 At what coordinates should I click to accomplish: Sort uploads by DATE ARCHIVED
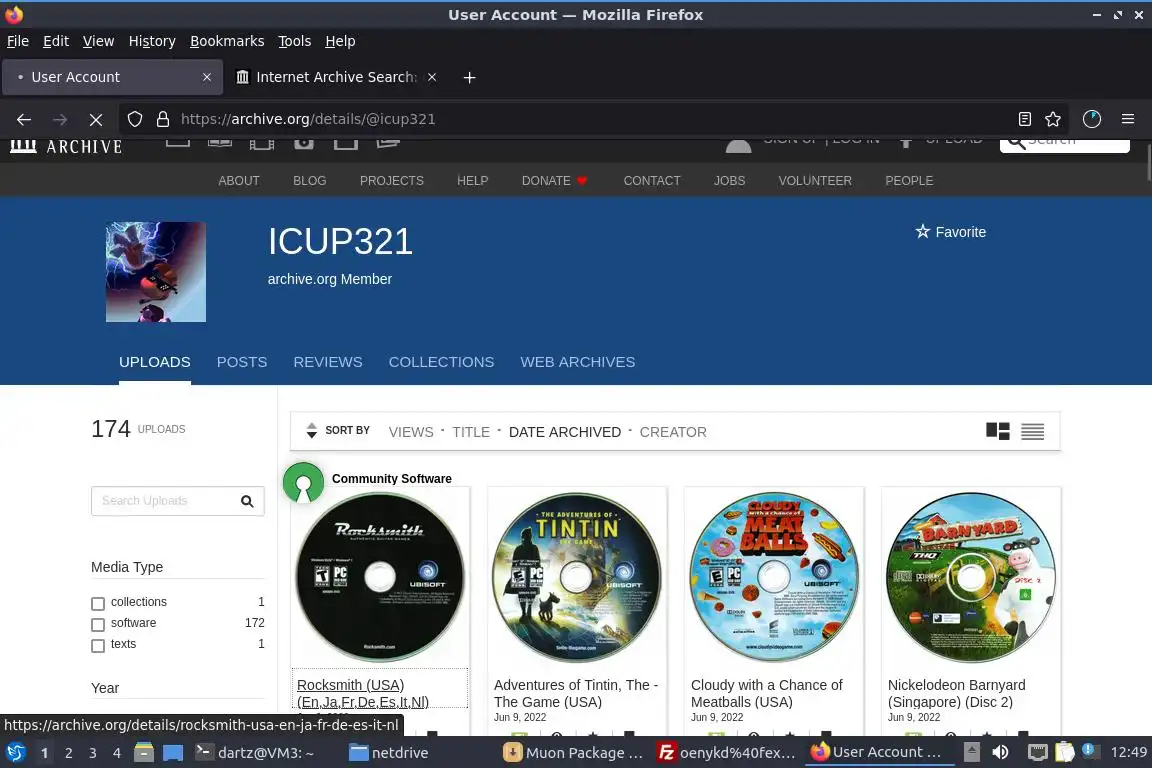564,432
